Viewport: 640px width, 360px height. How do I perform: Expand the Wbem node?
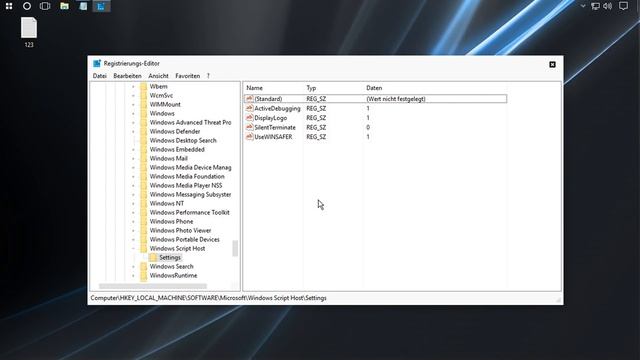click(133, 87)
